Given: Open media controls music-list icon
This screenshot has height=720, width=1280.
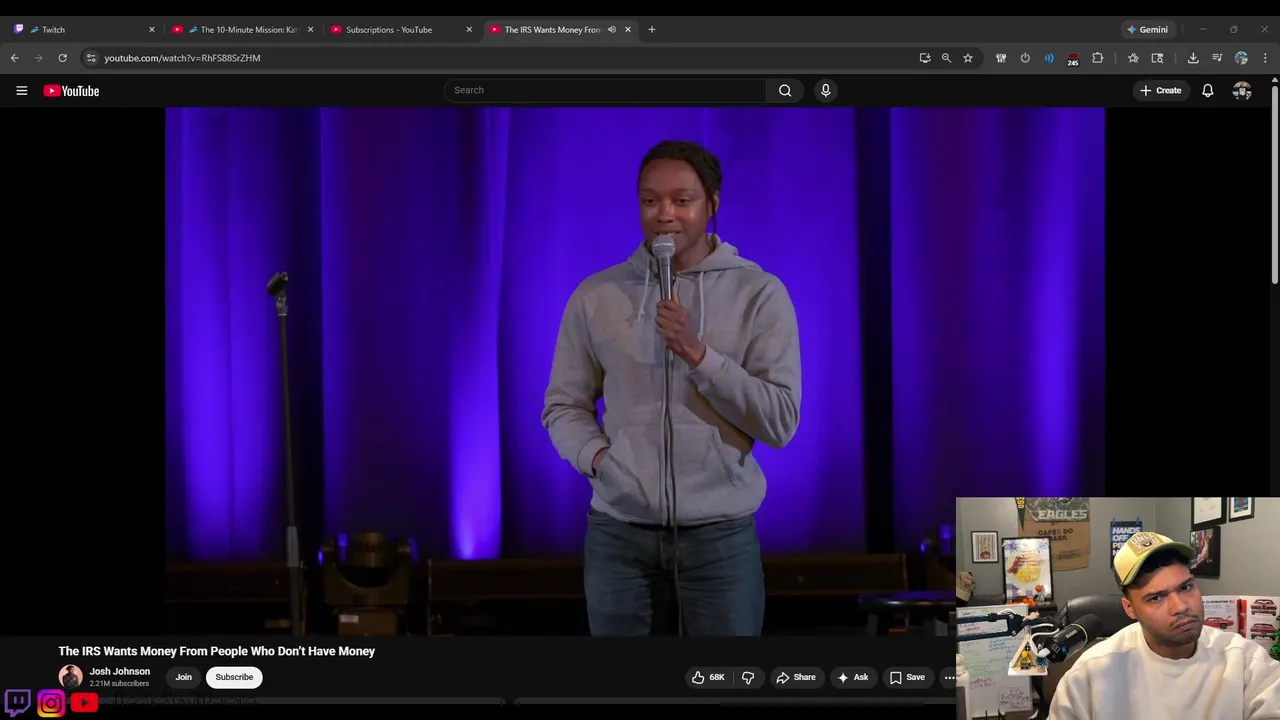Looking at the screenshot, I should click(x=1217, y=58).
